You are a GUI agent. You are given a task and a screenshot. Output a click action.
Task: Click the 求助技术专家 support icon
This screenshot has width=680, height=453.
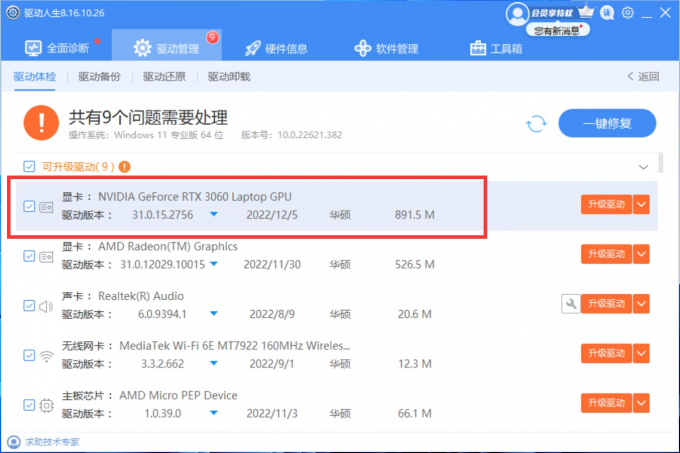[14, 442]
